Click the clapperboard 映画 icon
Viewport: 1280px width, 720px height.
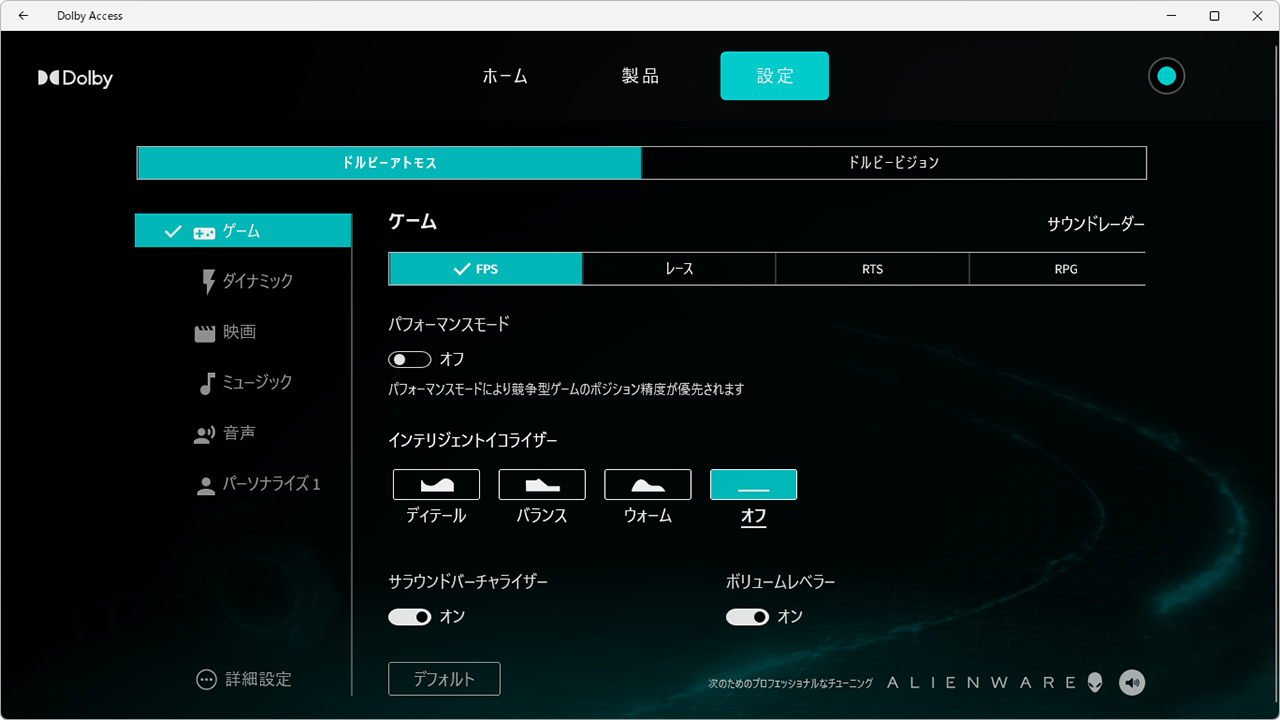pos(205,333)
